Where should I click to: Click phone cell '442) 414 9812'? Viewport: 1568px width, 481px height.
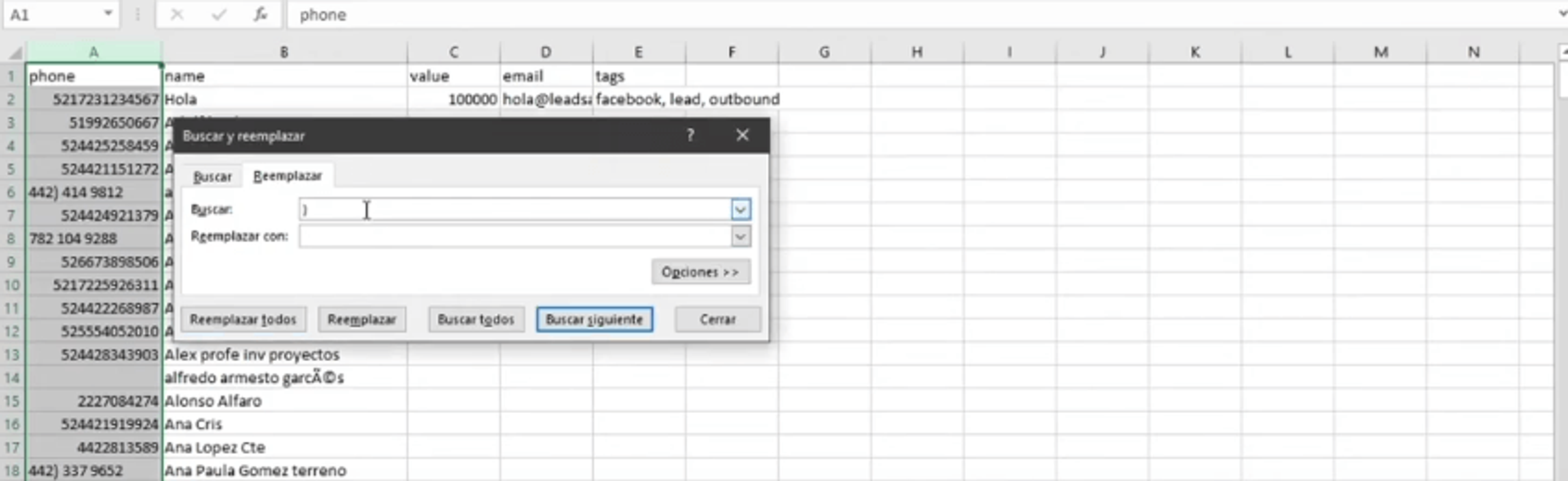93,192
